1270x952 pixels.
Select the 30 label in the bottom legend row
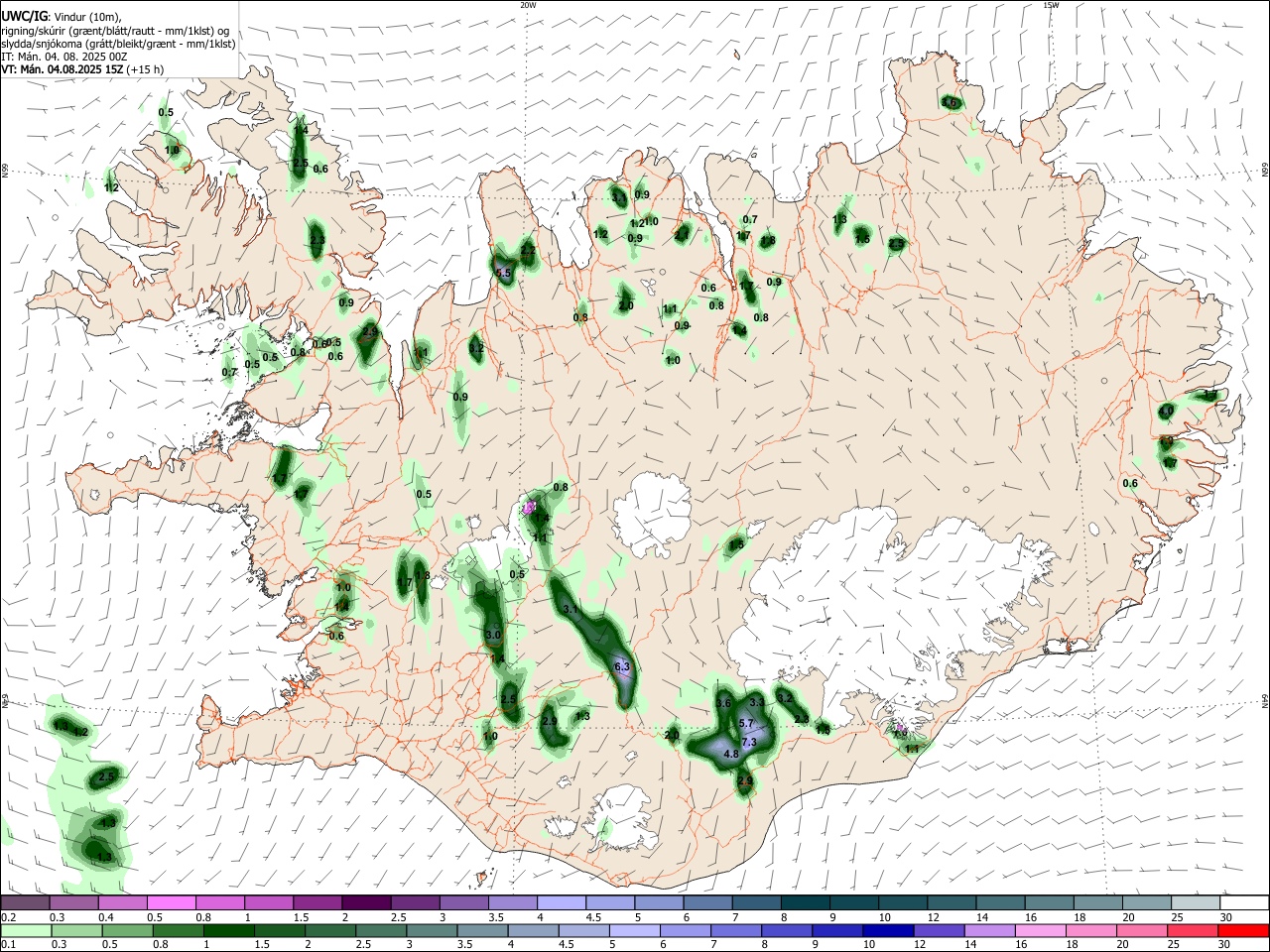coord(1226,943)
